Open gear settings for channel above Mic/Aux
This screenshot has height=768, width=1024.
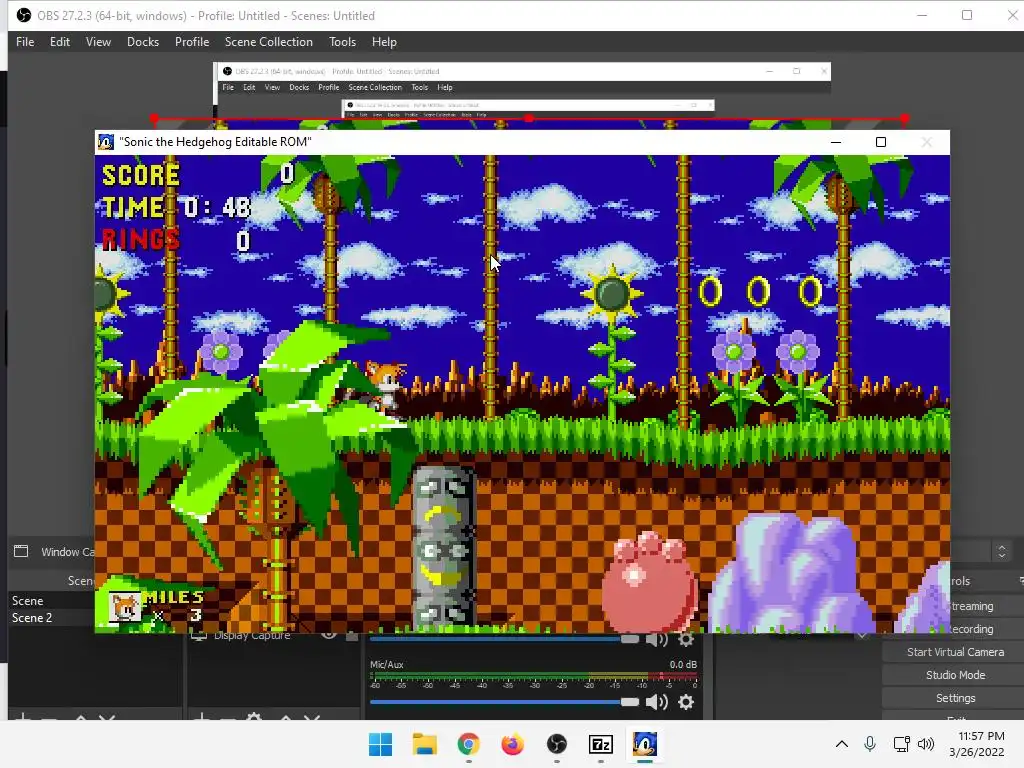[686, 639]
